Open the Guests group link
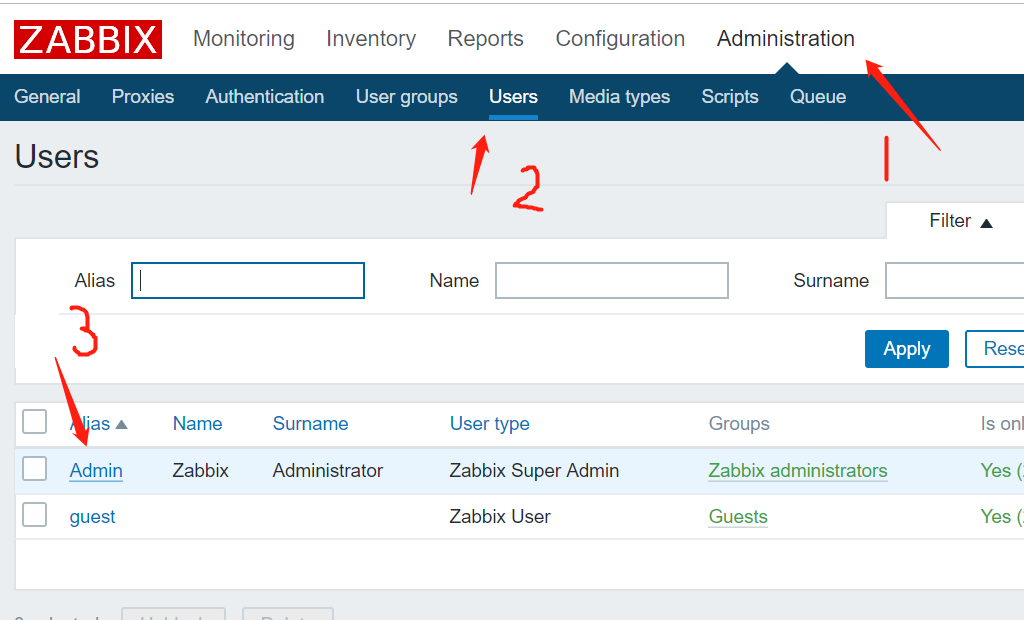Screen dimensions: 1024x620 pos(738,517)
